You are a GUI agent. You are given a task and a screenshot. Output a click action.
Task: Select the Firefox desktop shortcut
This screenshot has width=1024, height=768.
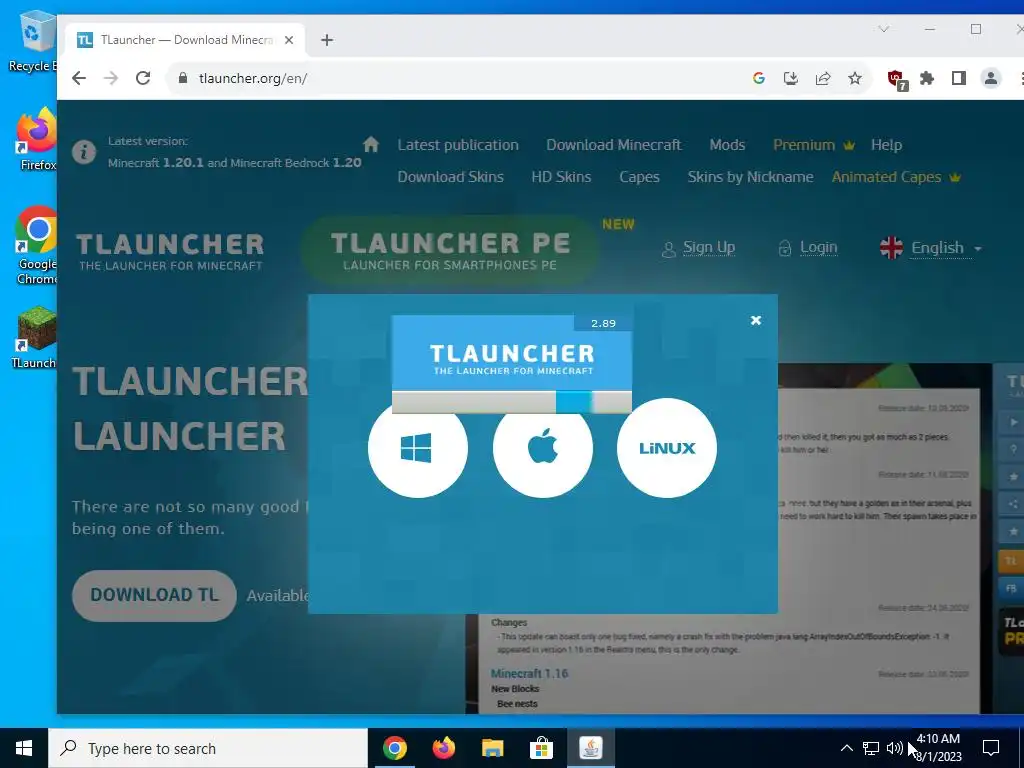[x=37, y=139]
